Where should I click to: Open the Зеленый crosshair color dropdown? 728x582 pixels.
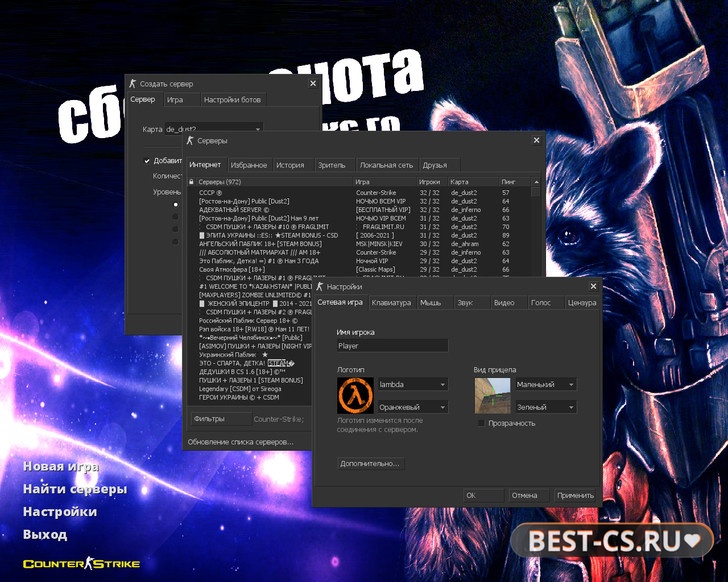(546, 407)
